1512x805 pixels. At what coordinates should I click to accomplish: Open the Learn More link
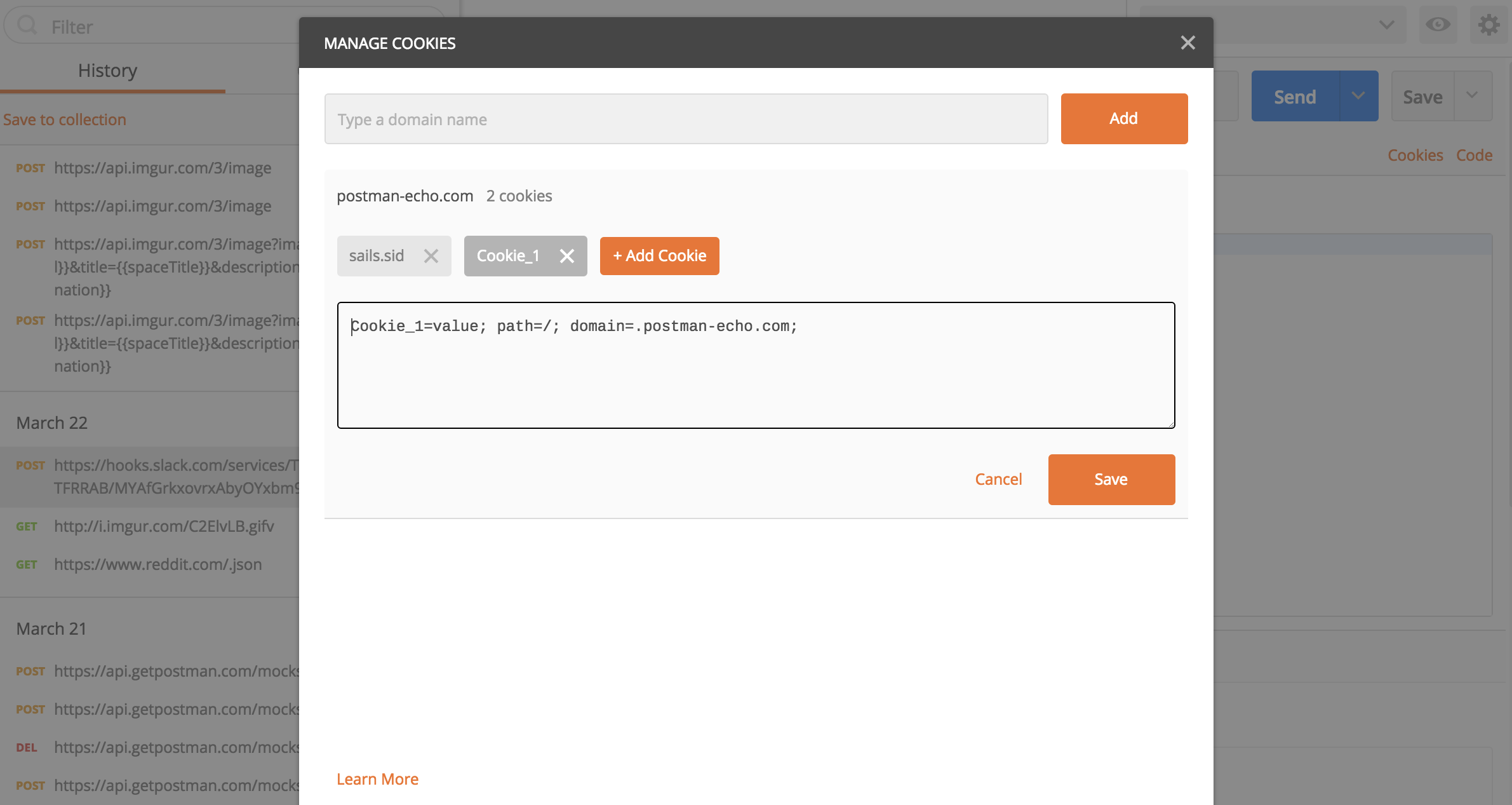click(377, 780)
